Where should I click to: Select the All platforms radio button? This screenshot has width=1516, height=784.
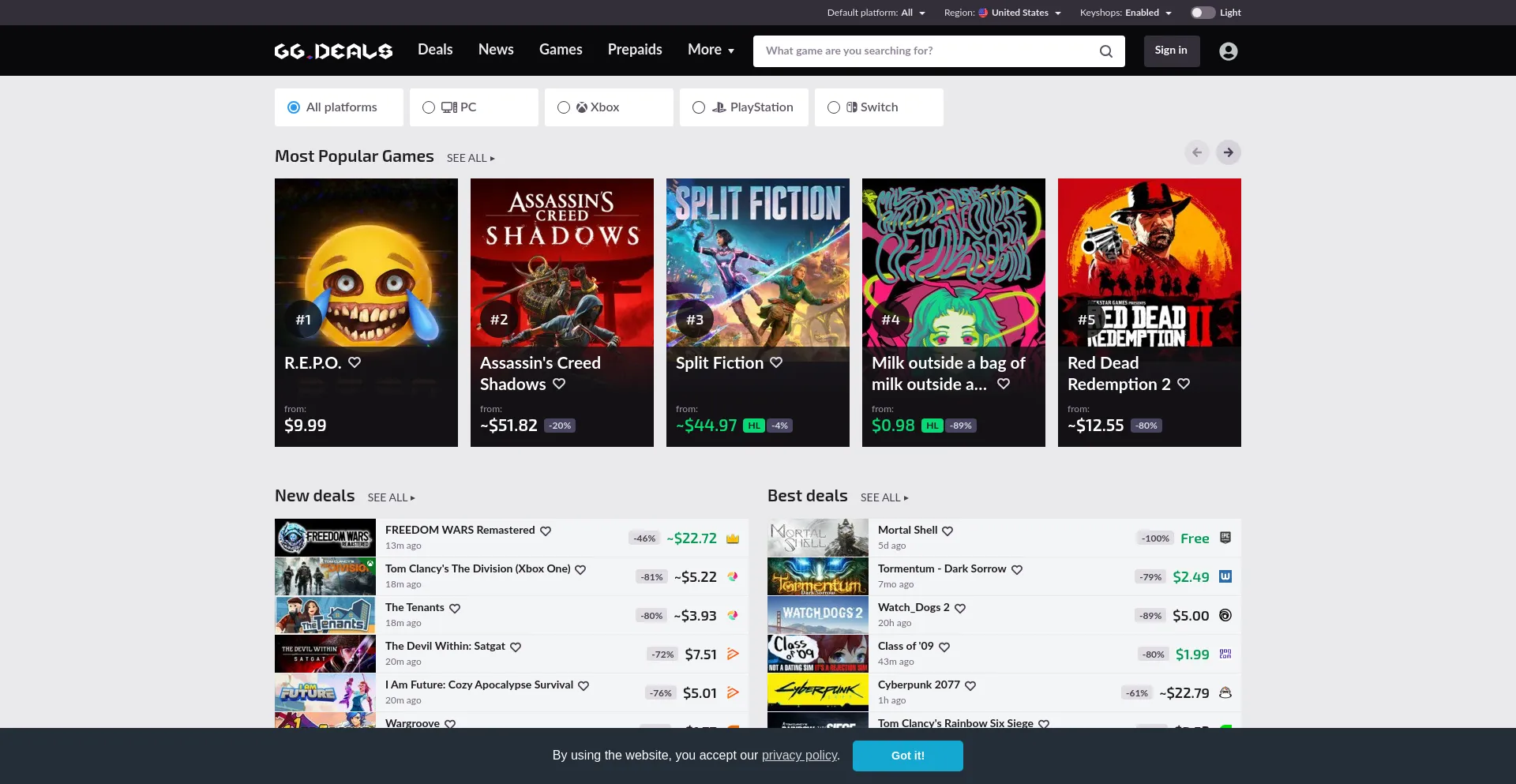294,107
